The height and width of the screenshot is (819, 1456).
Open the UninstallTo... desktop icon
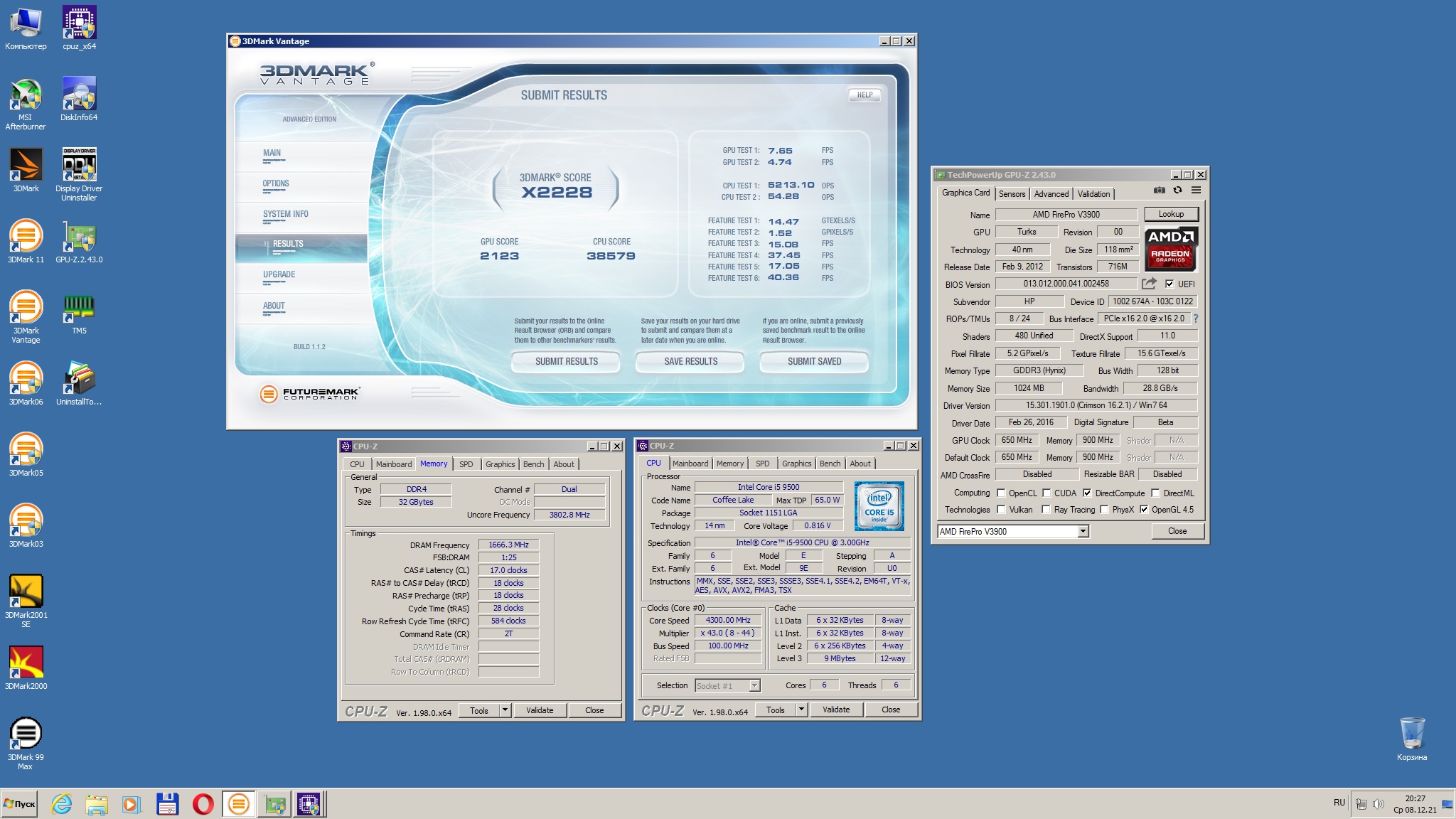(79, 384)
